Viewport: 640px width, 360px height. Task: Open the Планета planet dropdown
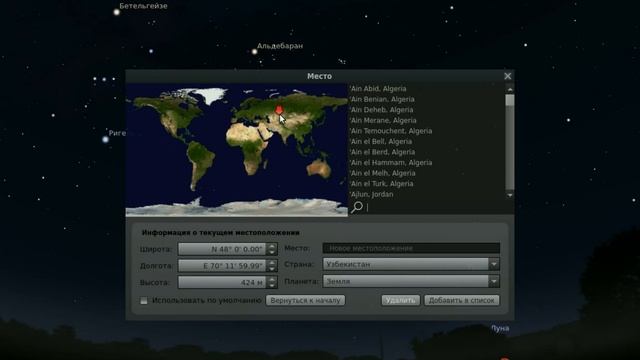[411, 281]
